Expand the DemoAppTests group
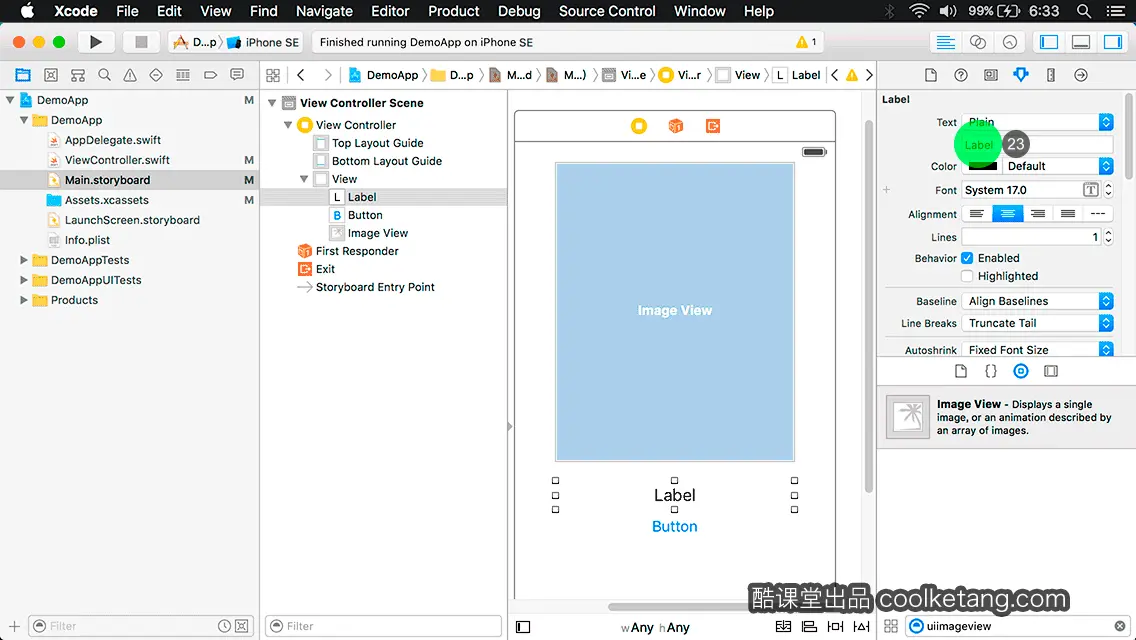Screen dimensions: 1136x640 (x=24, y=259)
